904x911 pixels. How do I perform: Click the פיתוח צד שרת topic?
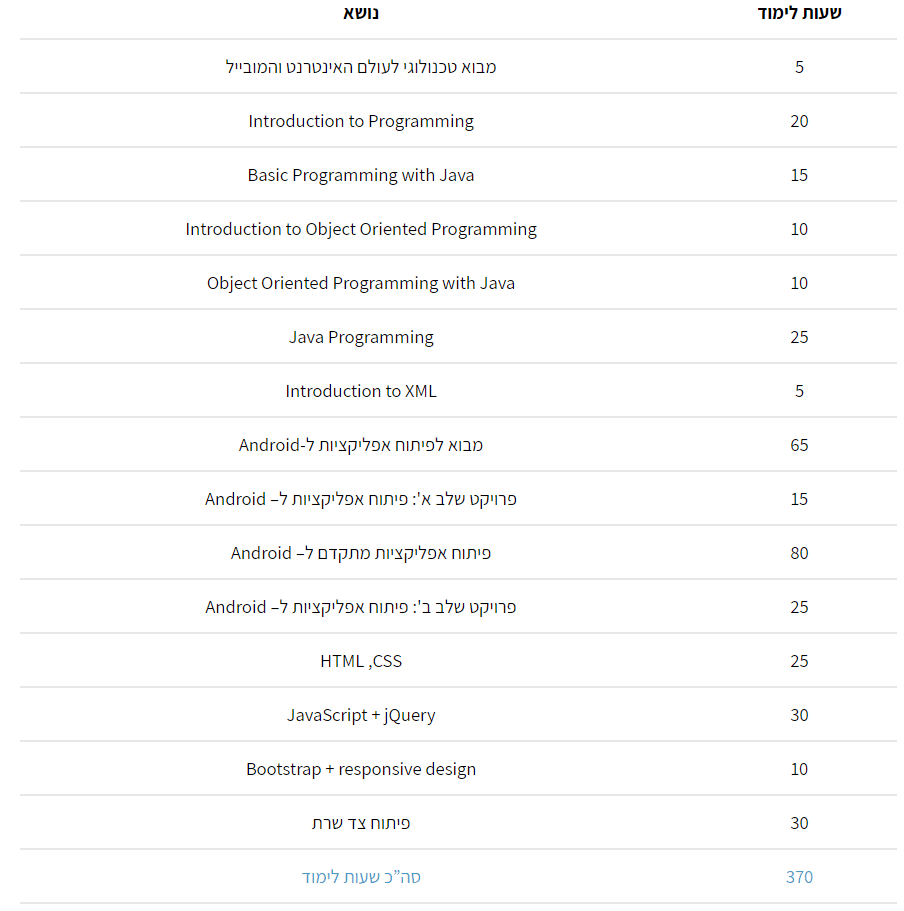pyautogui.click(x=361, y=823)
